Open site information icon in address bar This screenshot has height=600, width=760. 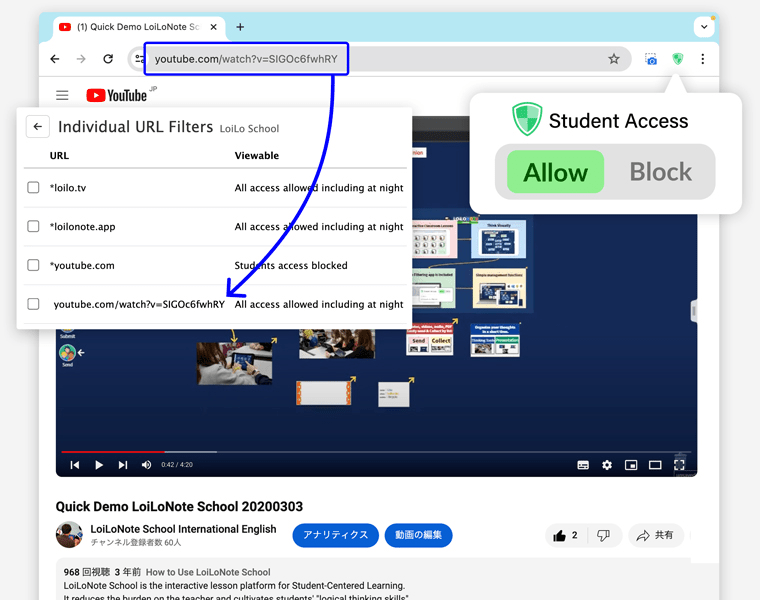[139, 59]
